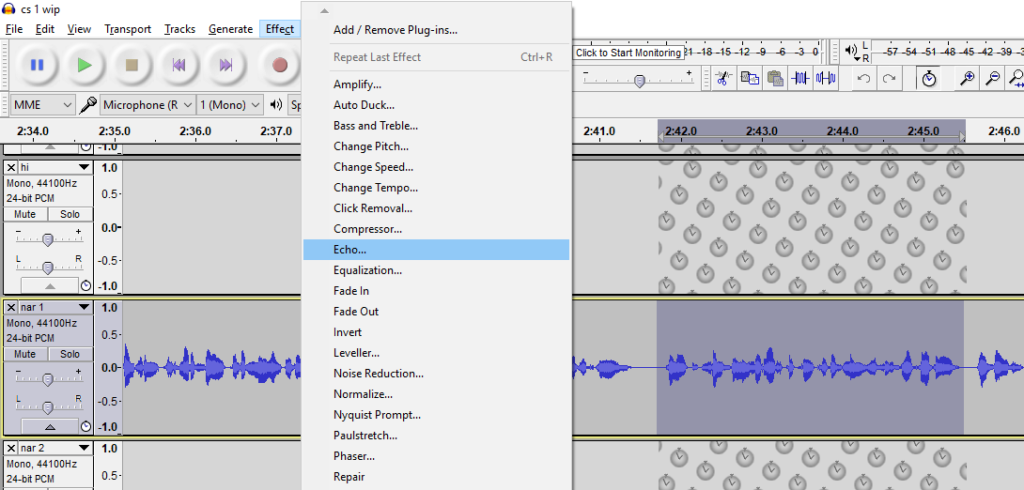Click the Trim audio outside selection icon
The width and height of the screenshot is (1024, 490).
point(800,78)
